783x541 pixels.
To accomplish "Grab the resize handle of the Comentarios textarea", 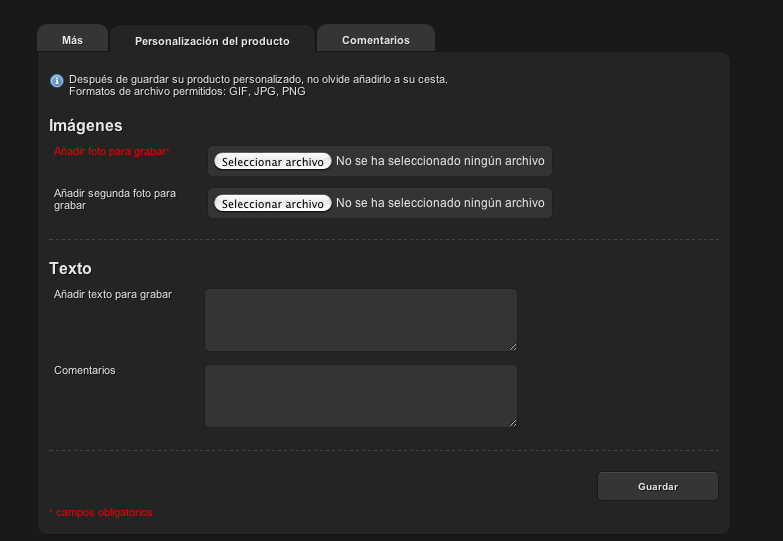I will pos(512,422).
